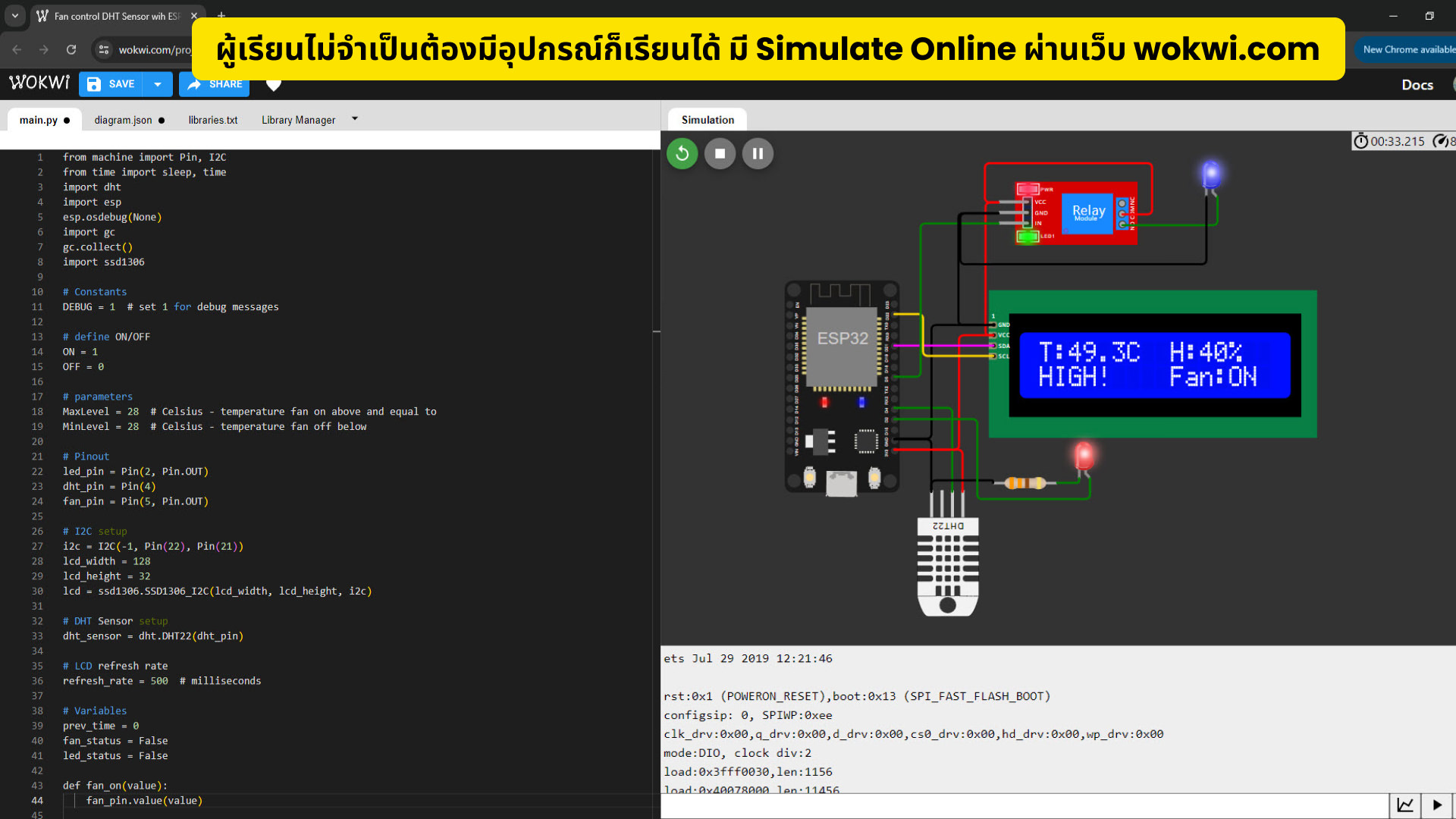
Task: Click New Chrome available button
Action: [x=1407, y=49]
